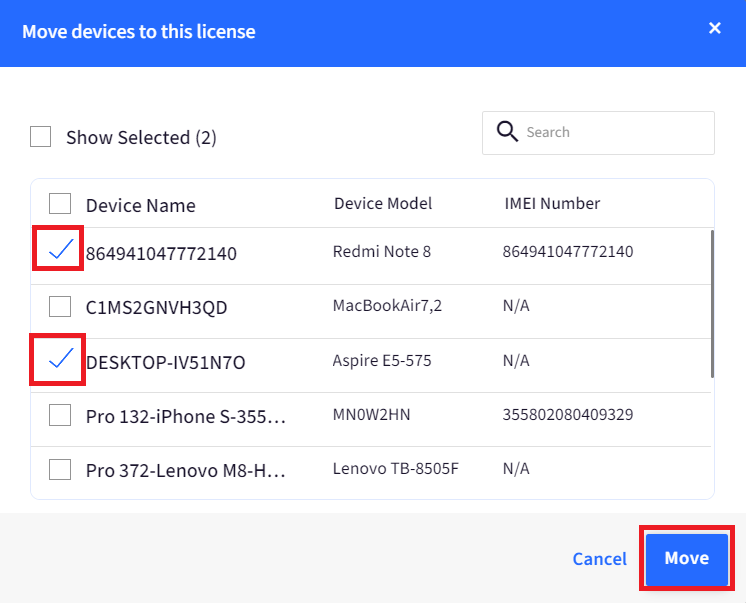Uncheck the DESKTOP-IV51N7O device
Viewport: 746px width, 603px height.
coord(60,358)
